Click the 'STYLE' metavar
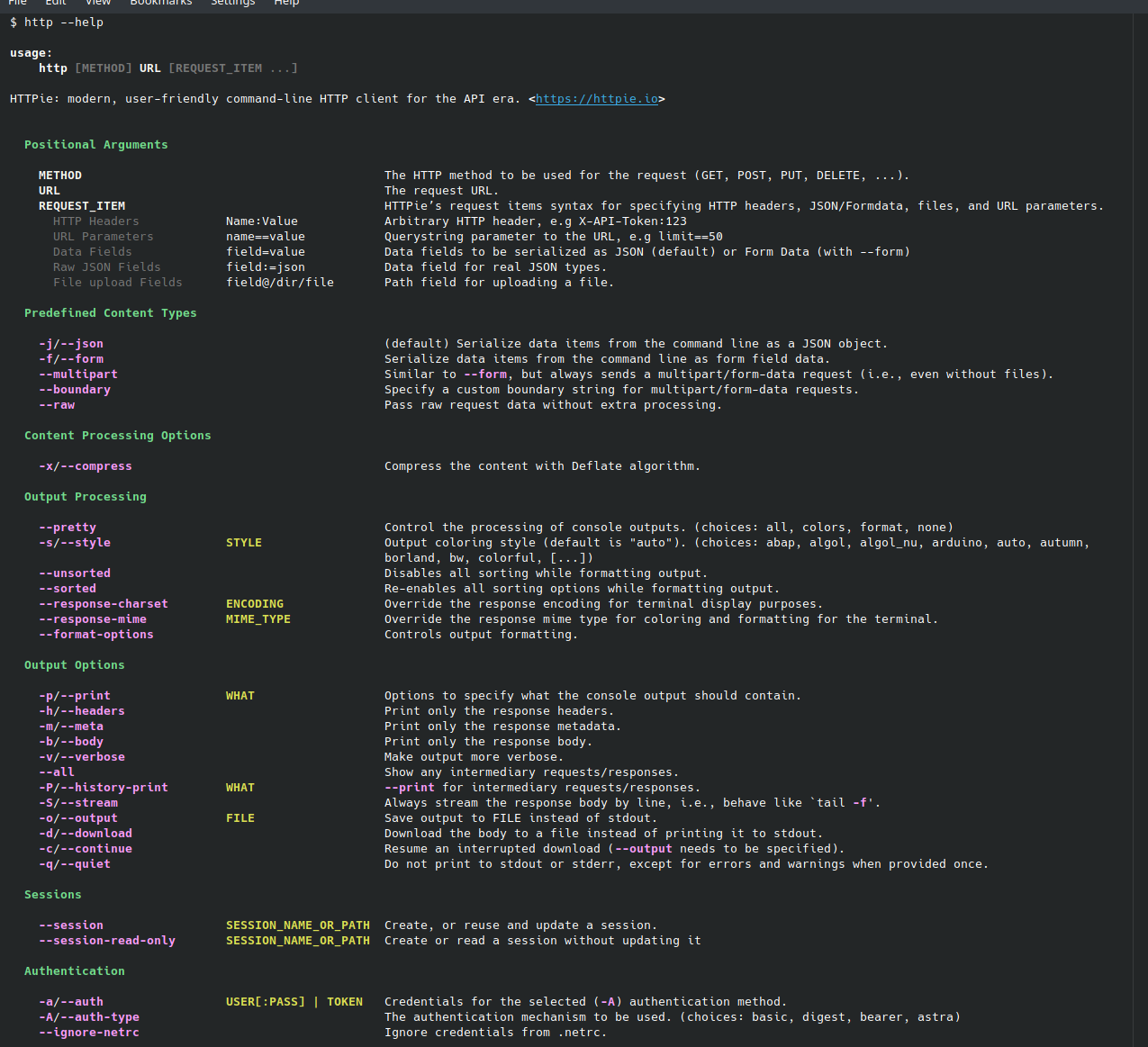Screen dimensions: 1148x1047 click(x=244, y=543)
